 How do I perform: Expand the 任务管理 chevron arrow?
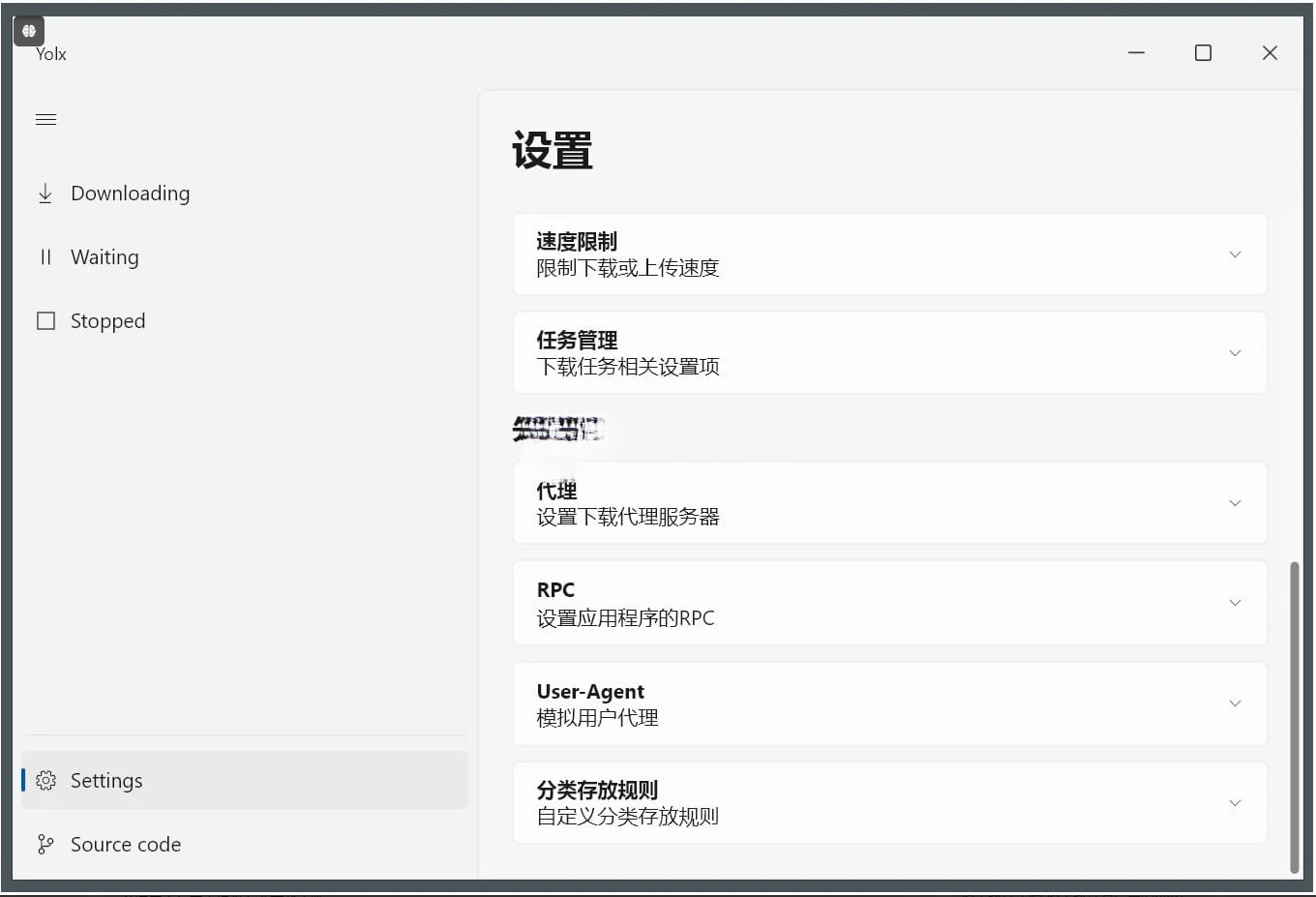coord(1235,353)
